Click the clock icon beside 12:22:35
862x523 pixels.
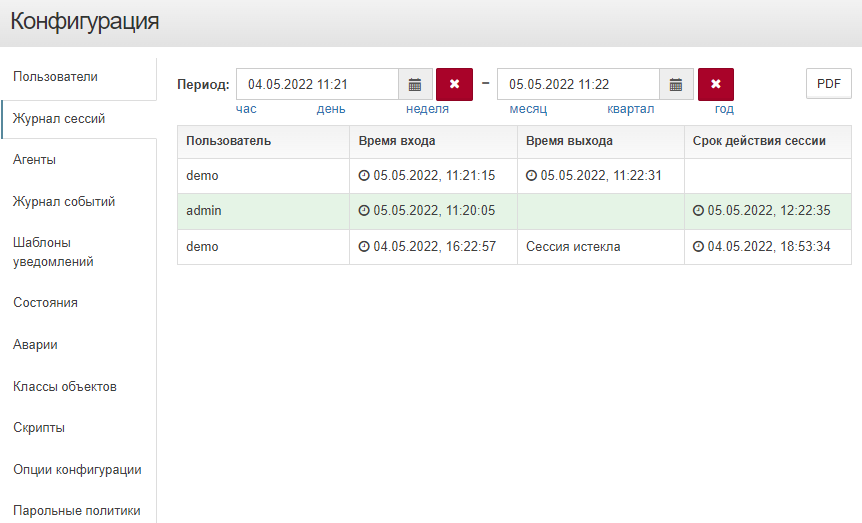pyautogui.click(x=698, y=211)
